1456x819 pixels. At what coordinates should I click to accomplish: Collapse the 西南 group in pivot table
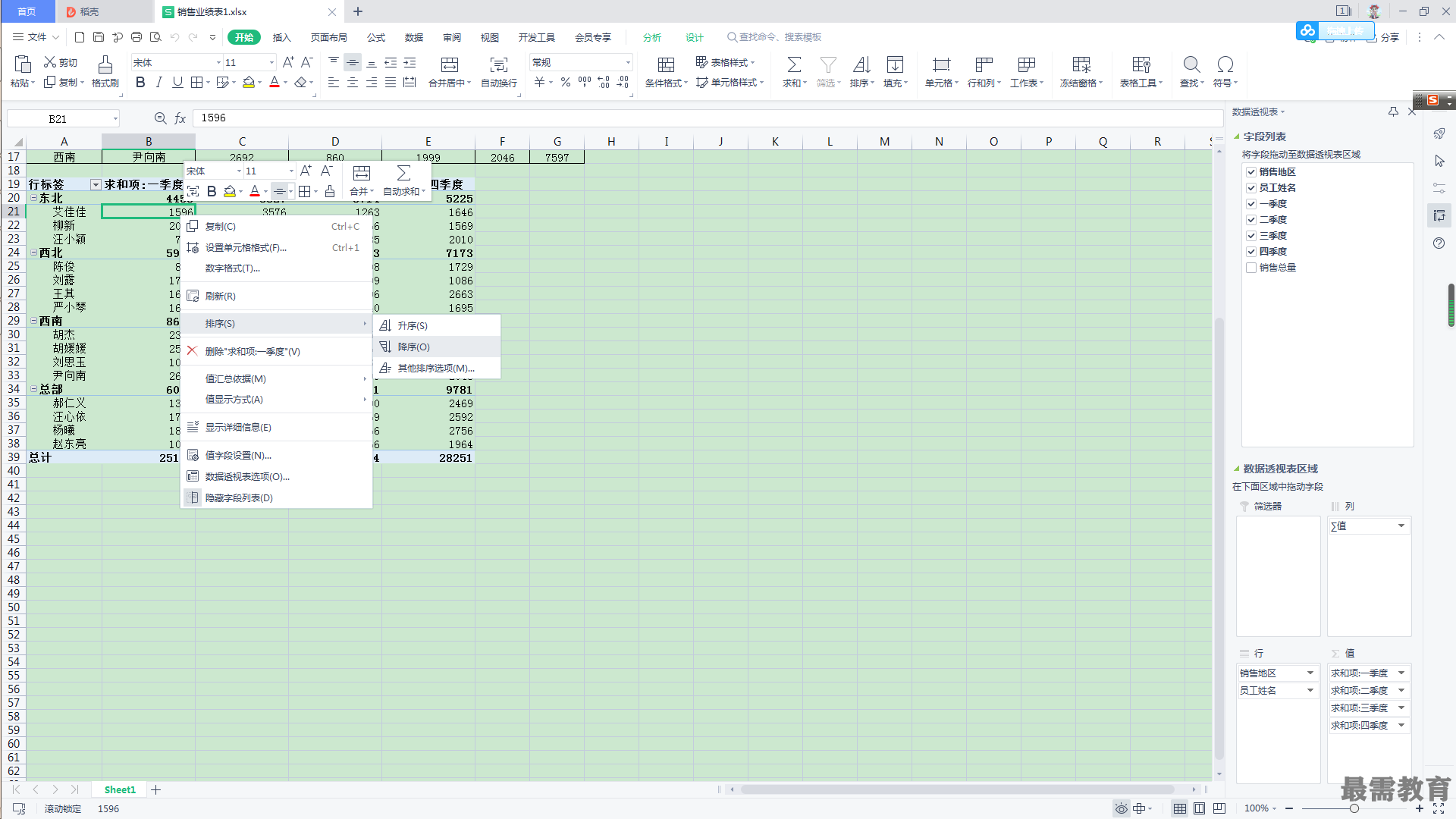[33, 321]
